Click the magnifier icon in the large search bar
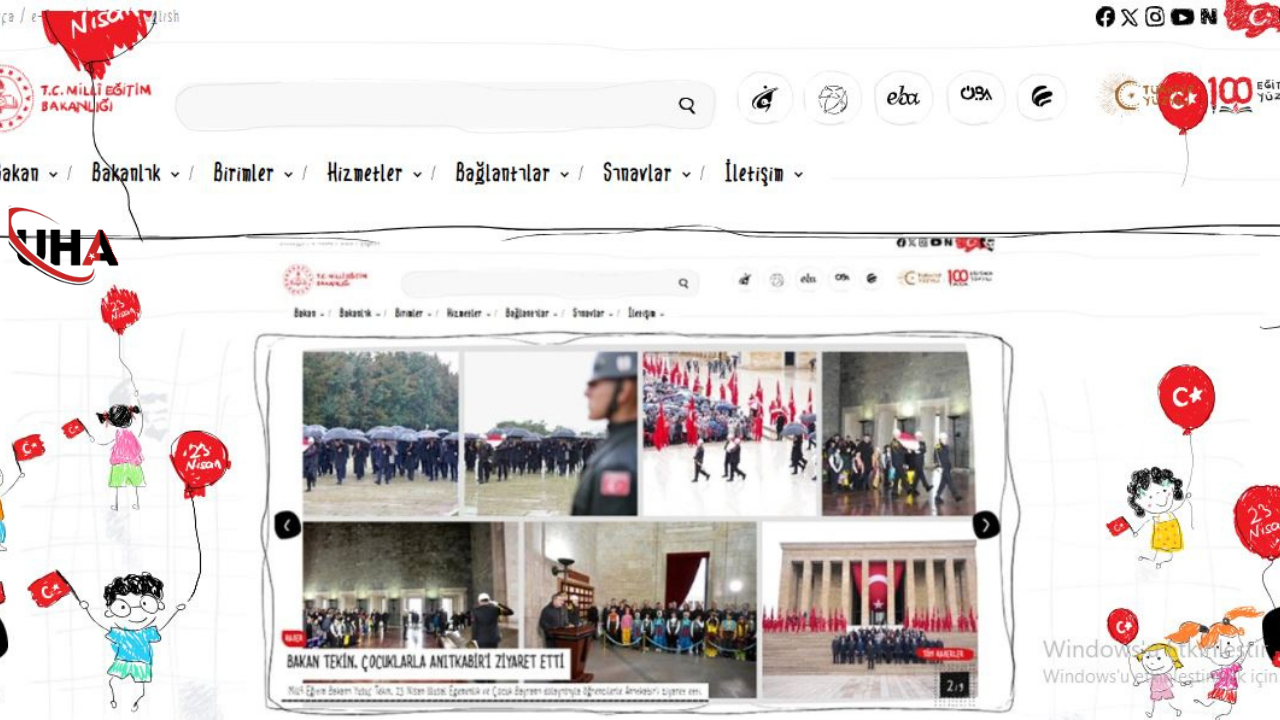The width and height of the screenshot is (1280, 720). pyautogui.click(x=687, y=105)
